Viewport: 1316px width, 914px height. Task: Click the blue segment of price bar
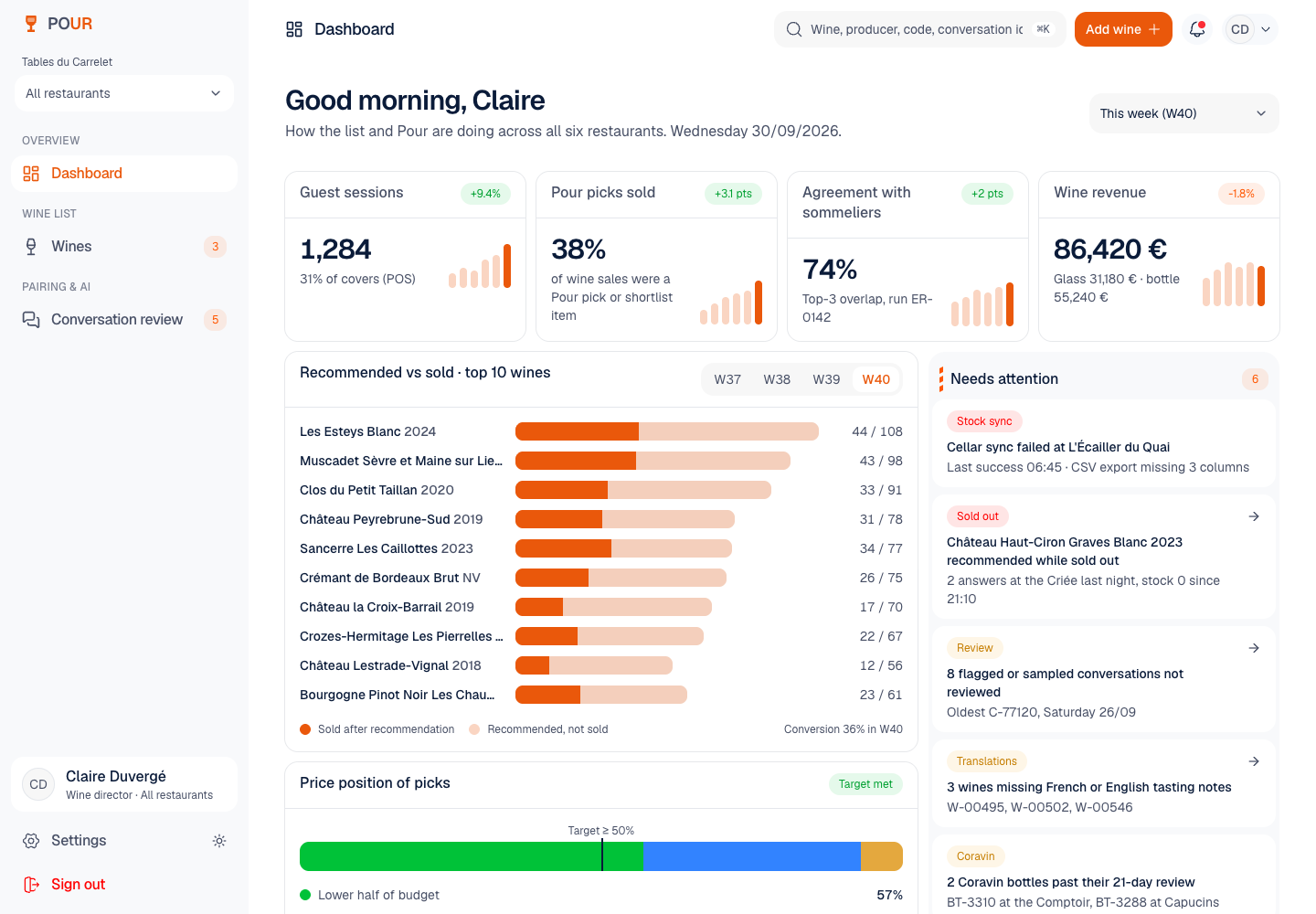pos(752,856)
